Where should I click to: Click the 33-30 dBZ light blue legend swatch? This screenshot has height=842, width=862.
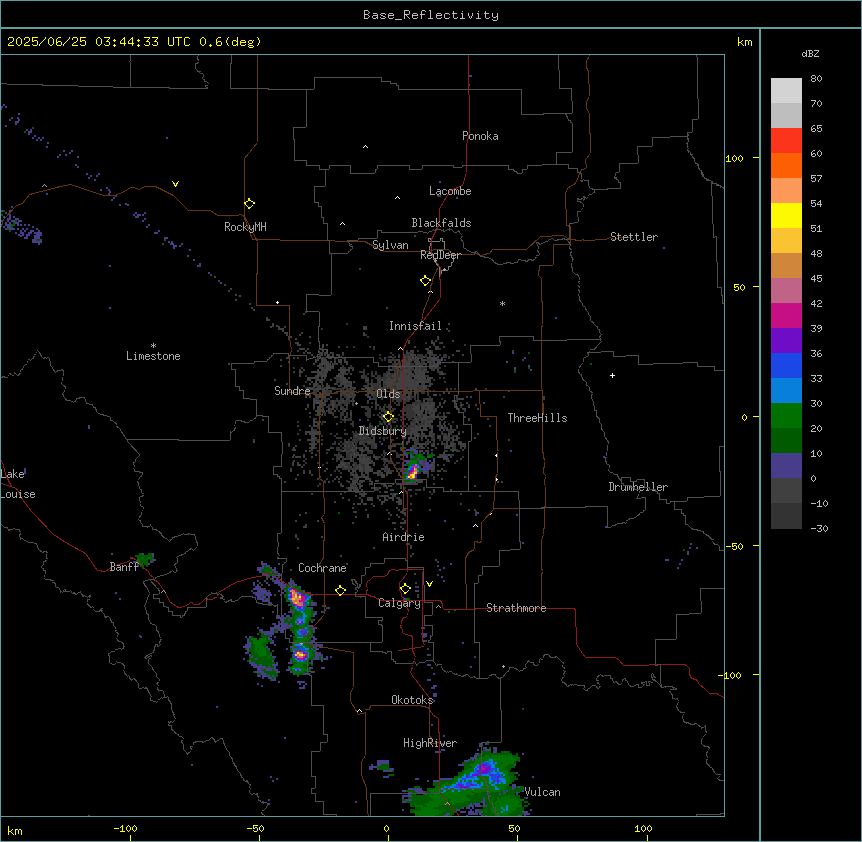pyautogui.click(x=786, y=390)
